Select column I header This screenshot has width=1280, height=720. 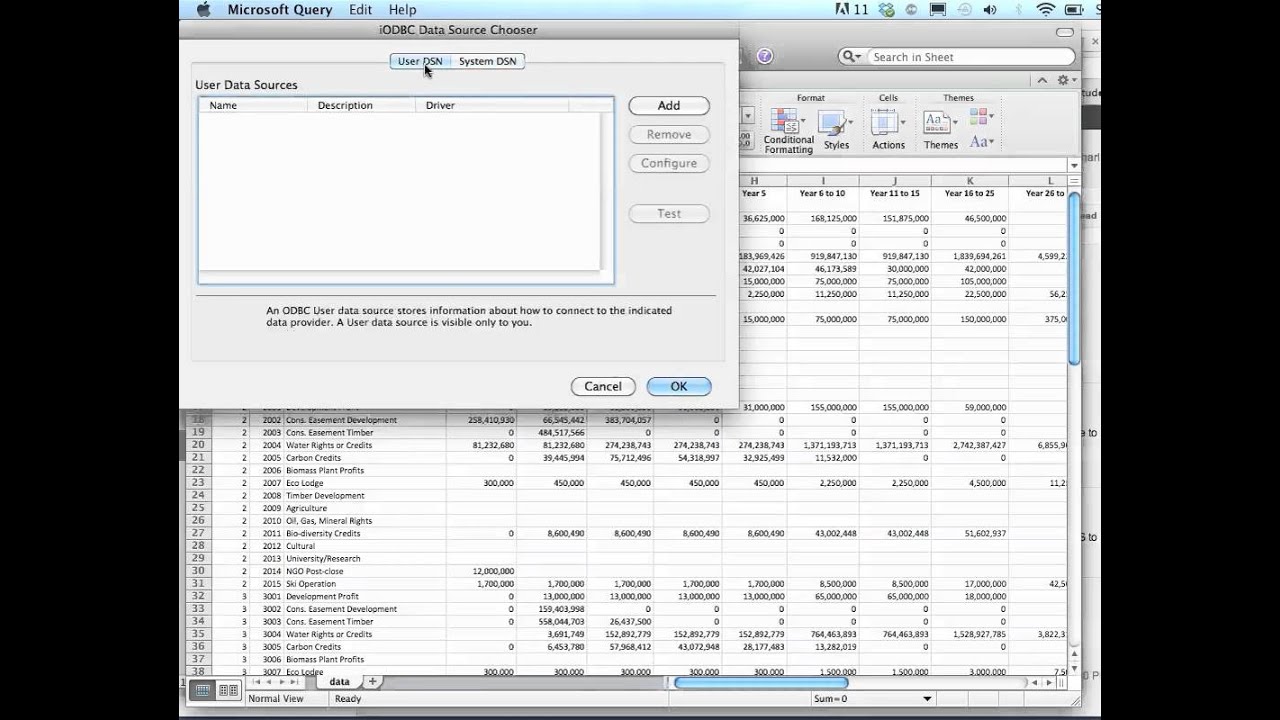click(823, 181)
